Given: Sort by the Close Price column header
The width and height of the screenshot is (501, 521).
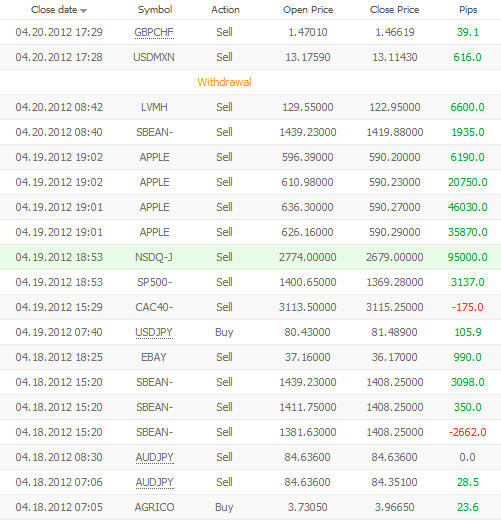Looking at the screenshot, I should point(395,10).
